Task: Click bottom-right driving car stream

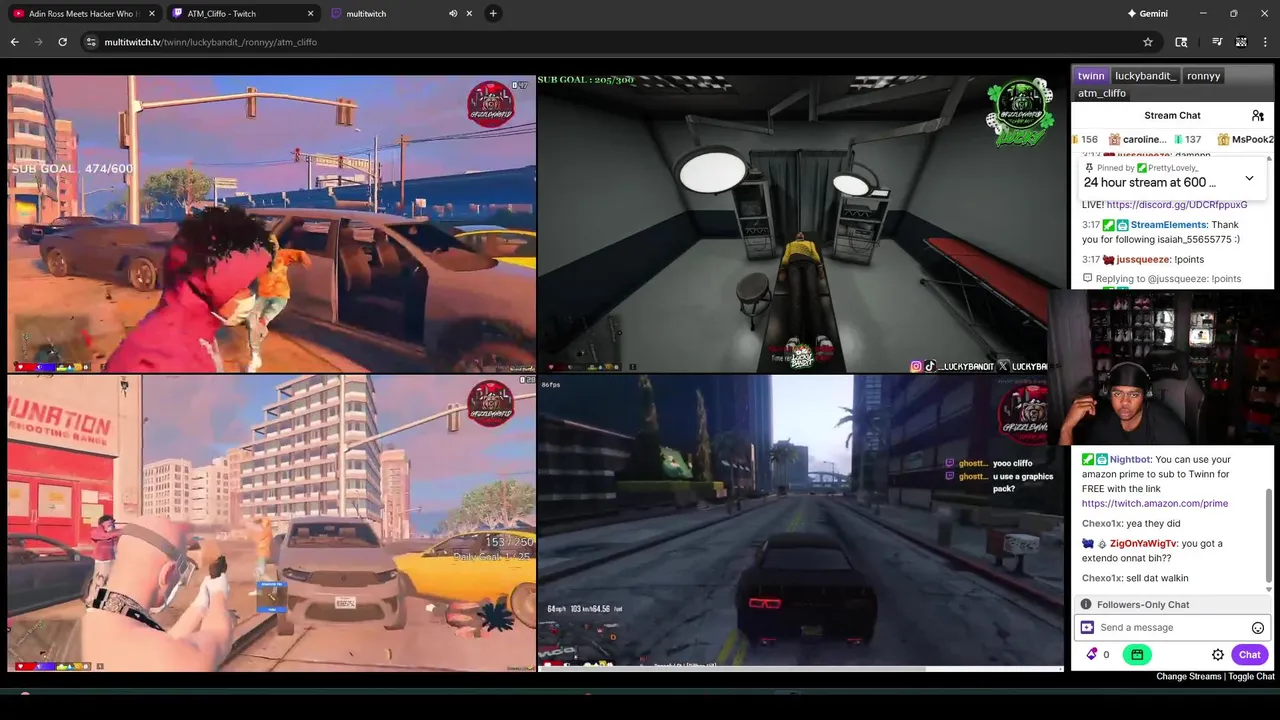Action: [801, 523]
